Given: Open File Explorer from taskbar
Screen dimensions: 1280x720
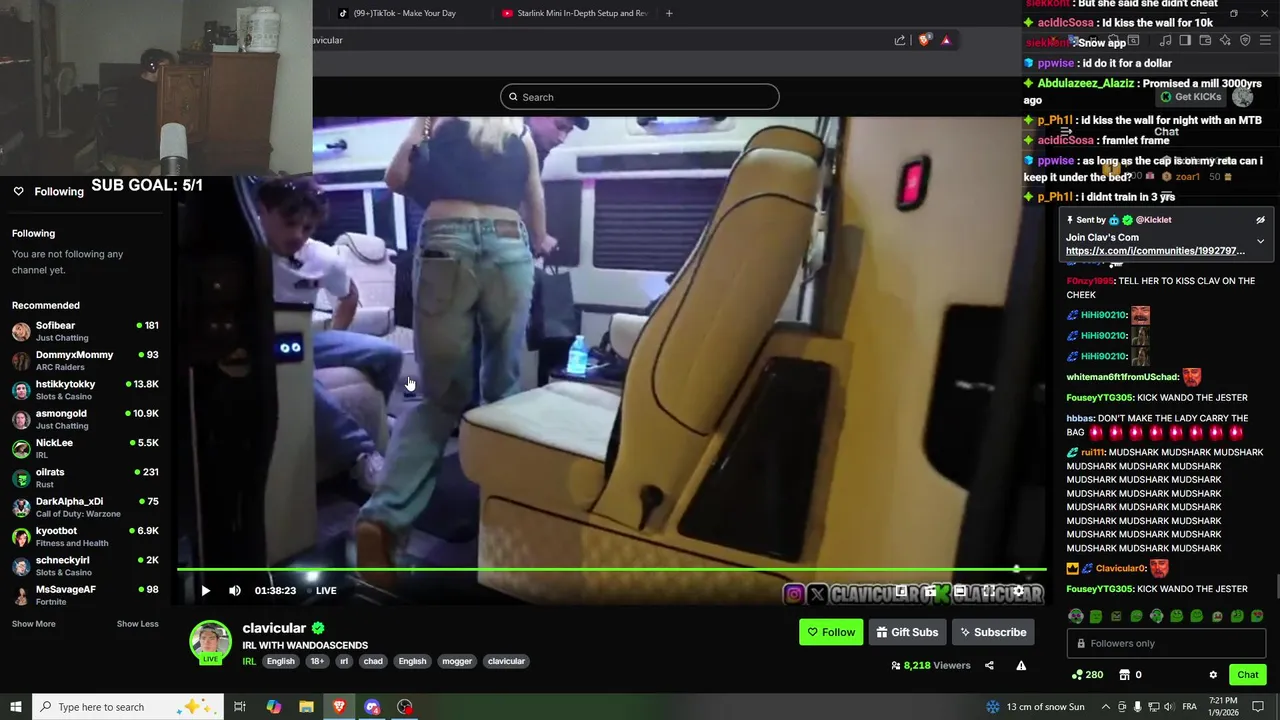Looking at the screenshot, I should [x=306, y=707].
